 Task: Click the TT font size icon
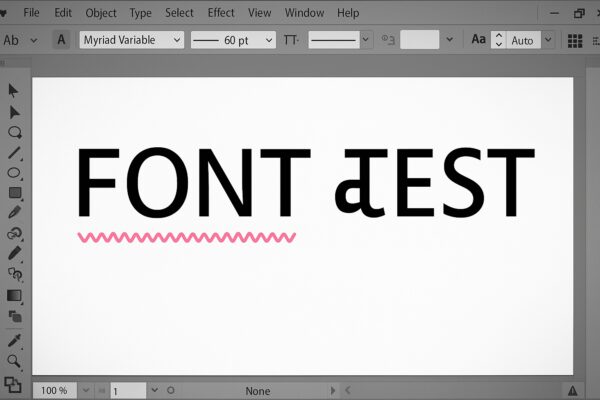291,40
